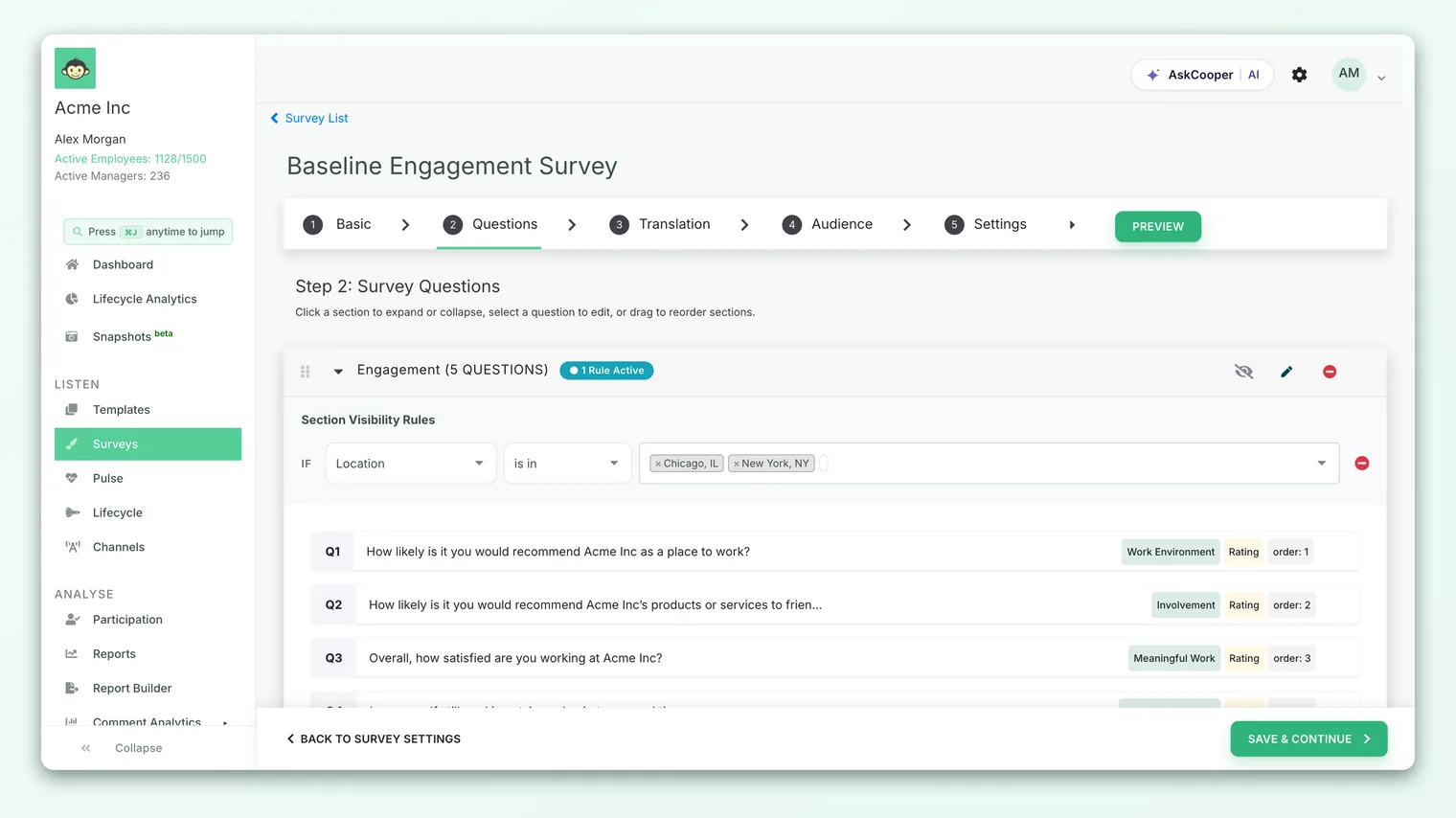The image size is (1456, 818).
Task: Click the jump search input box
Action: [x=148, y=232]
